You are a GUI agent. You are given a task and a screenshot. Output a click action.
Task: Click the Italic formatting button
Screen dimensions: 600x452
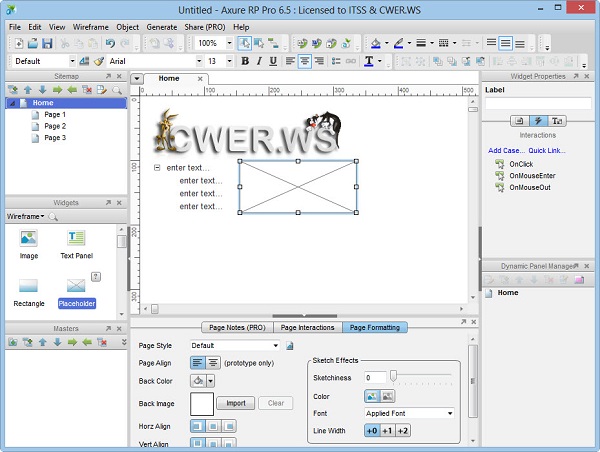point(259,61)
